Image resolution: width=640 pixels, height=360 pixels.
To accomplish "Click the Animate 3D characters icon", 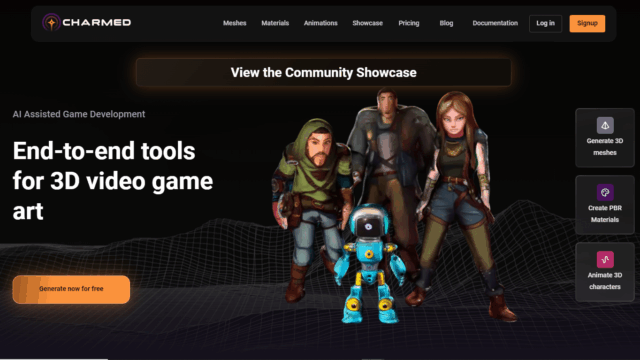I will coord(605,259).
